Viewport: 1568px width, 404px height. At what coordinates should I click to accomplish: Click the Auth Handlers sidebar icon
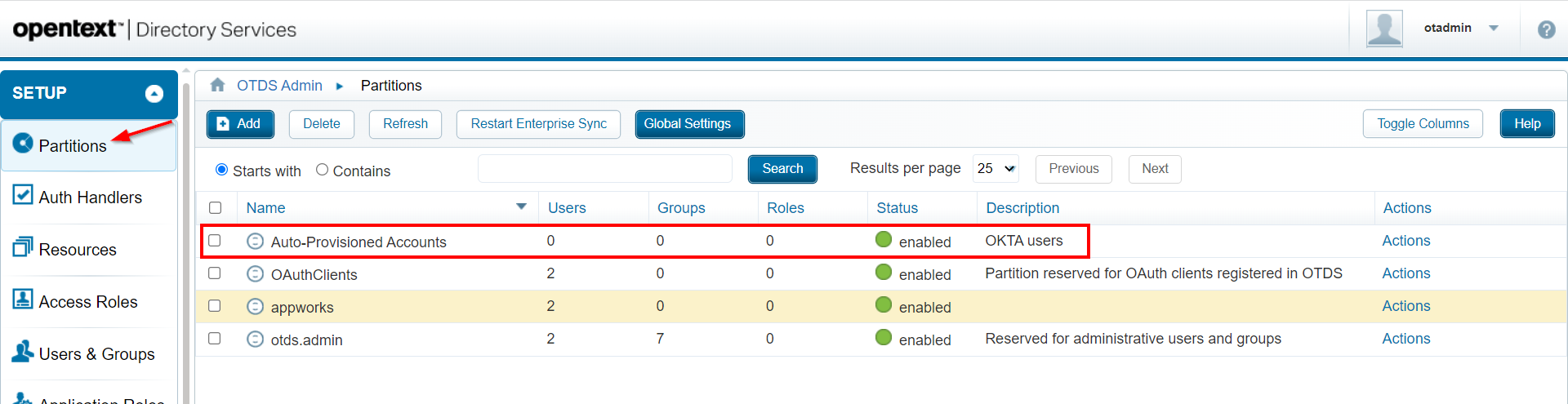click(23, 195)
